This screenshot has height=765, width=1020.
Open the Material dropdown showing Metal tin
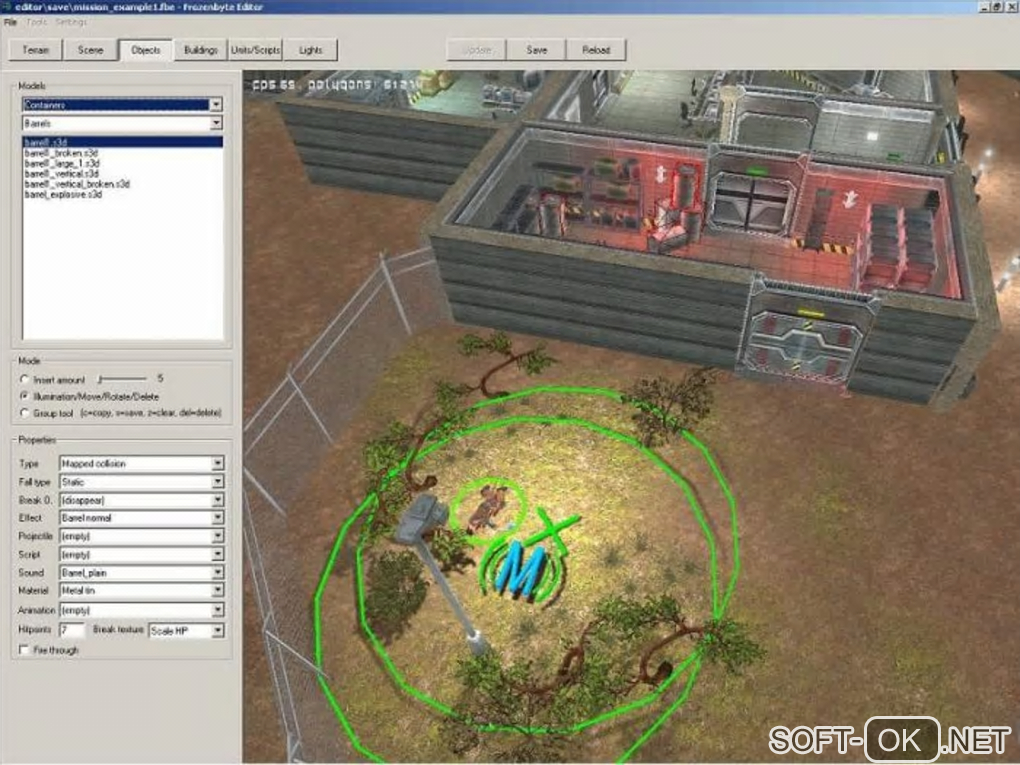(142, 591)
